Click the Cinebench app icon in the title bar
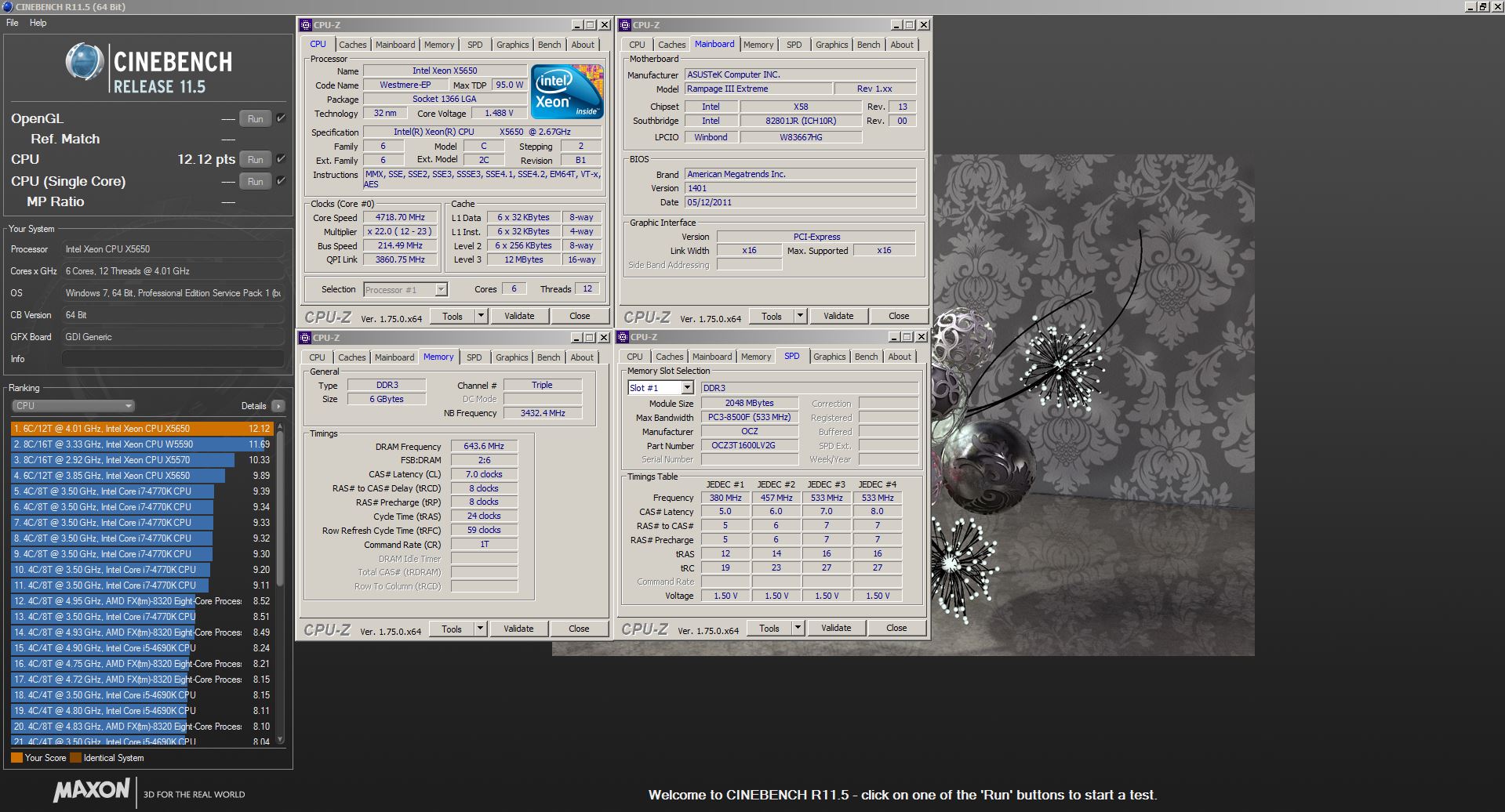The image size is (1505, 812). click(x=8, y=6)
